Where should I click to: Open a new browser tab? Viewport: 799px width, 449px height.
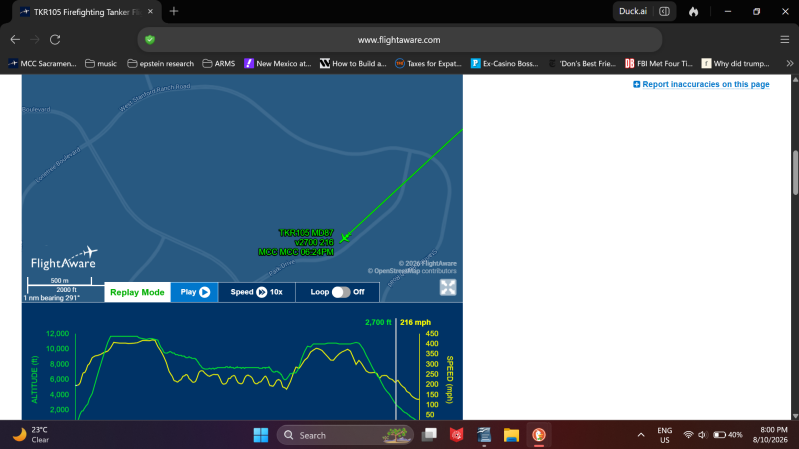tap(174, 11)
